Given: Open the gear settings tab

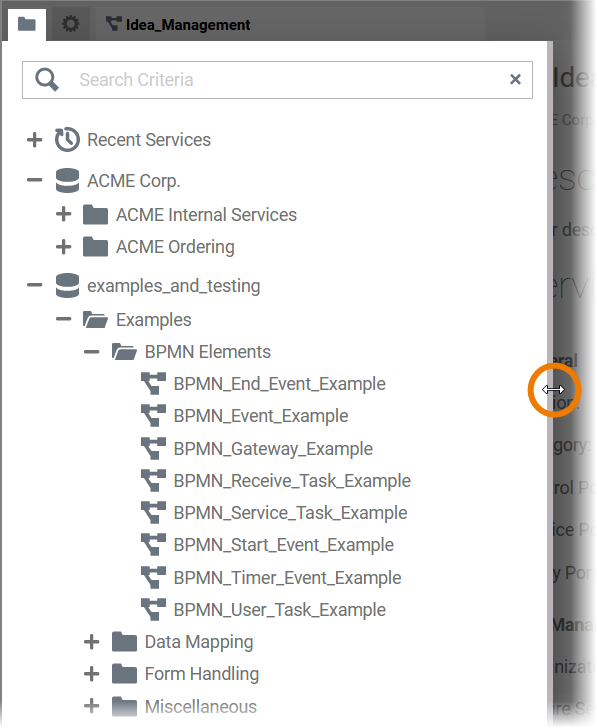Looking at the screenshot, I should (x=71, y=24).
